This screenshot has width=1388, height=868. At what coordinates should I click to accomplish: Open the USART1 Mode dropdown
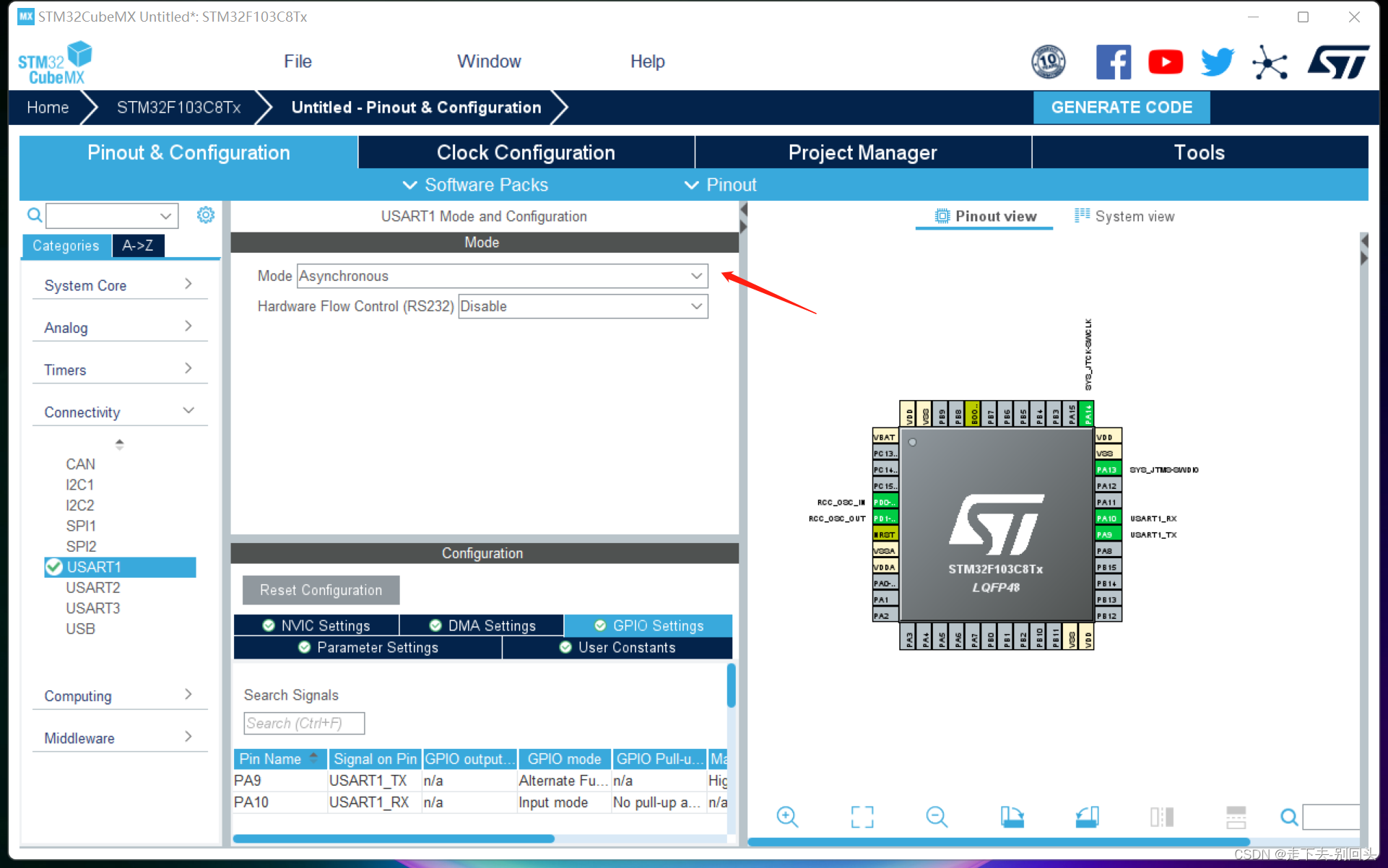pos(502,276)
